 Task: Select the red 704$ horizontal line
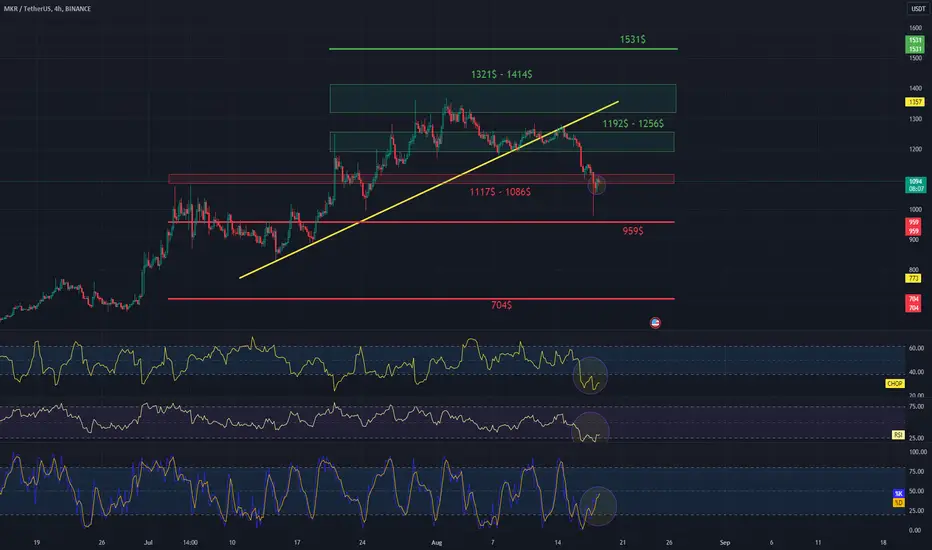point(421,298)
